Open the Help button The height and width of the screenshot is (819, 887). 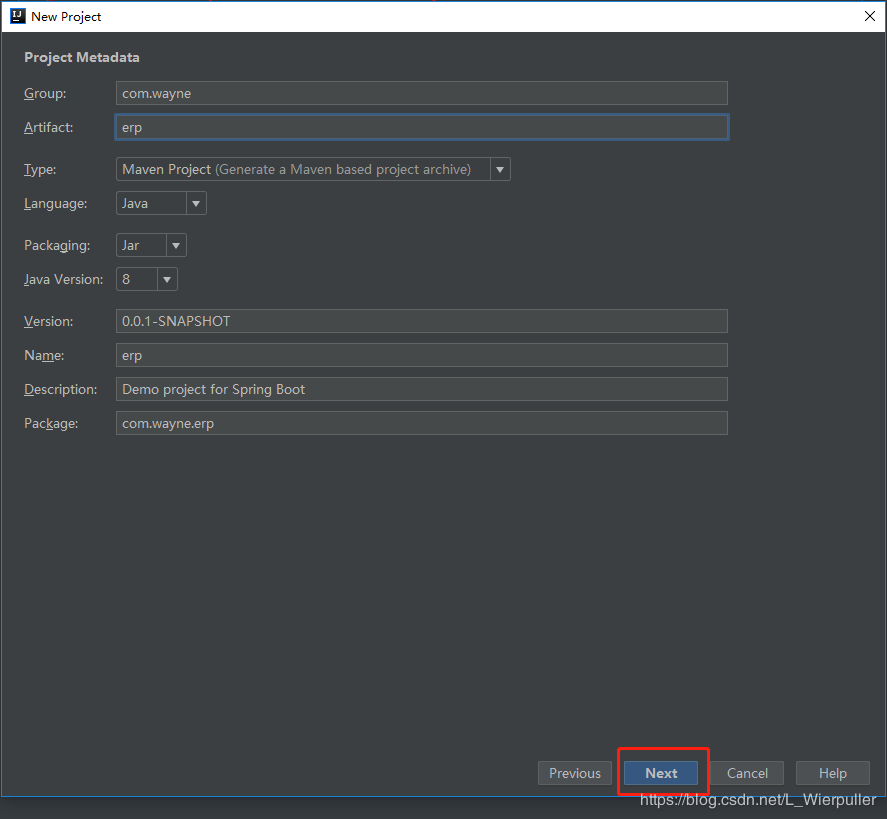click(x=833, y=773)
